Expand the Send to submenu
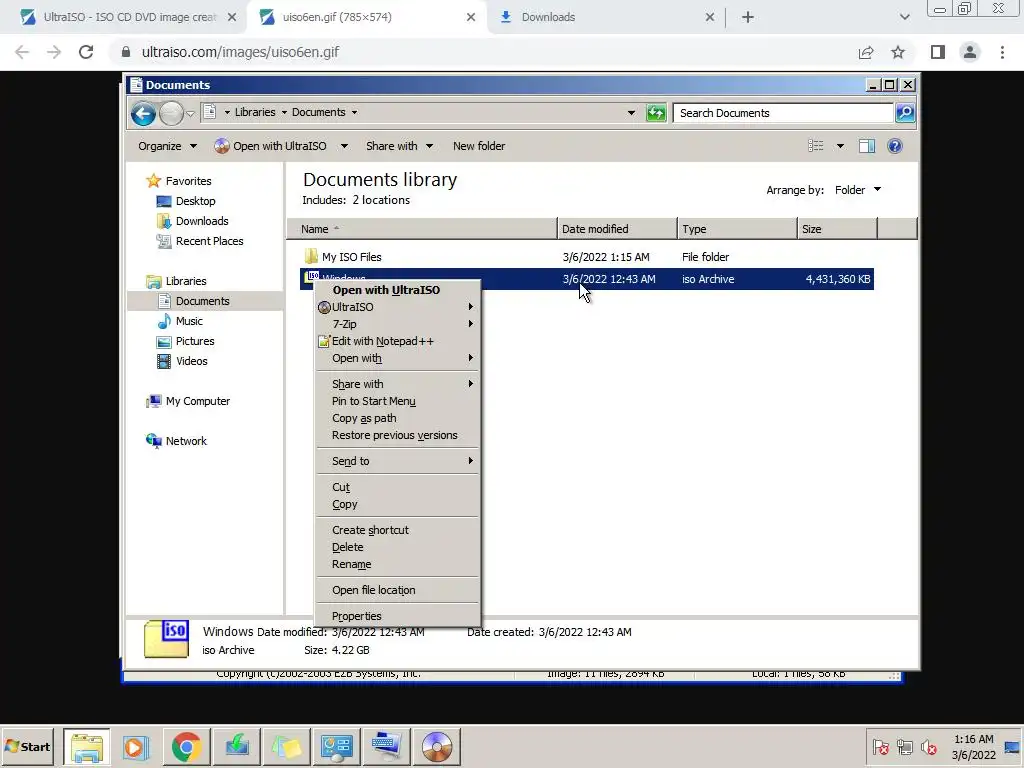 (398, 461)
